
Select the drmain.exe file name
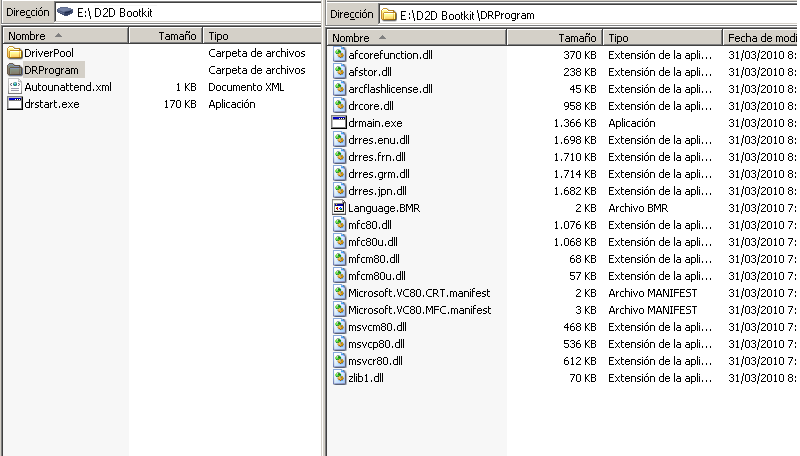pyautogui.click(x=375, y=123)
